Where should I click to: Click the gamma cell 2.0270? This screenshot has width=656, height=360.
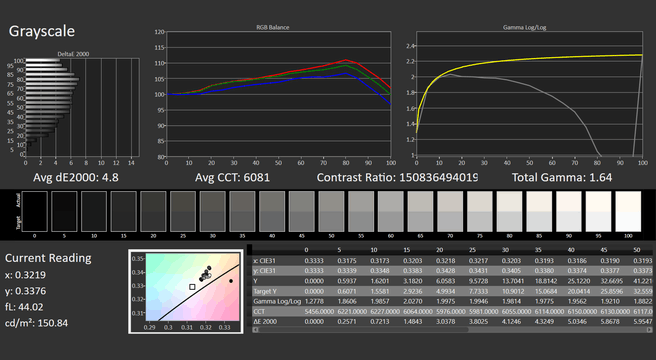413,301
